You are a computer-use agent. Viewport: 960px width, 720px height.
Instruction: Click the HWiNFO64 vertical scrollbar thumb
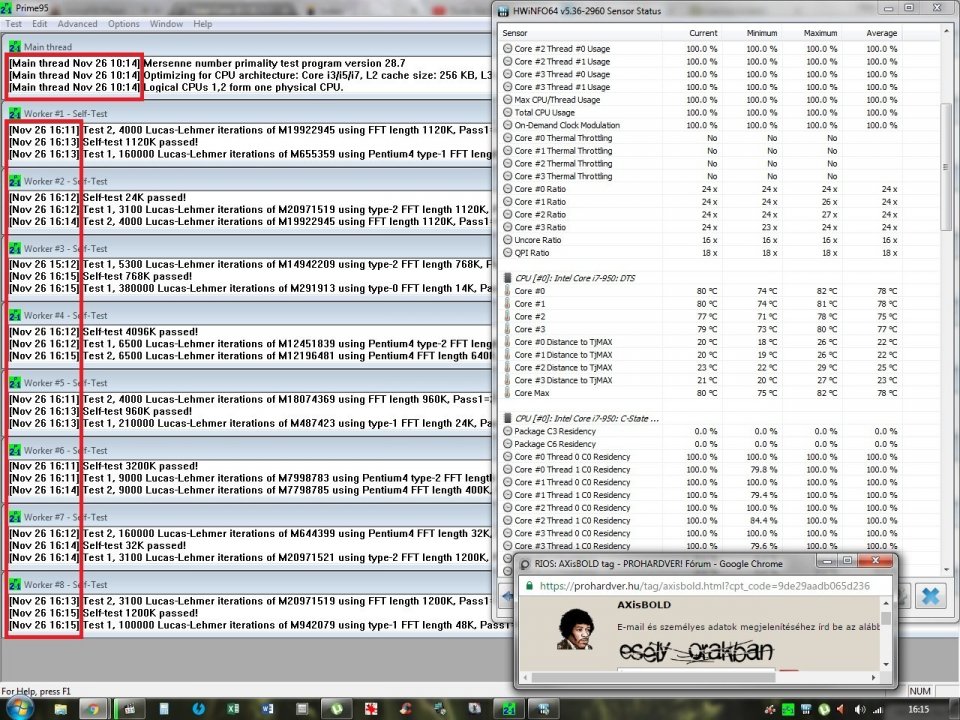947,167
